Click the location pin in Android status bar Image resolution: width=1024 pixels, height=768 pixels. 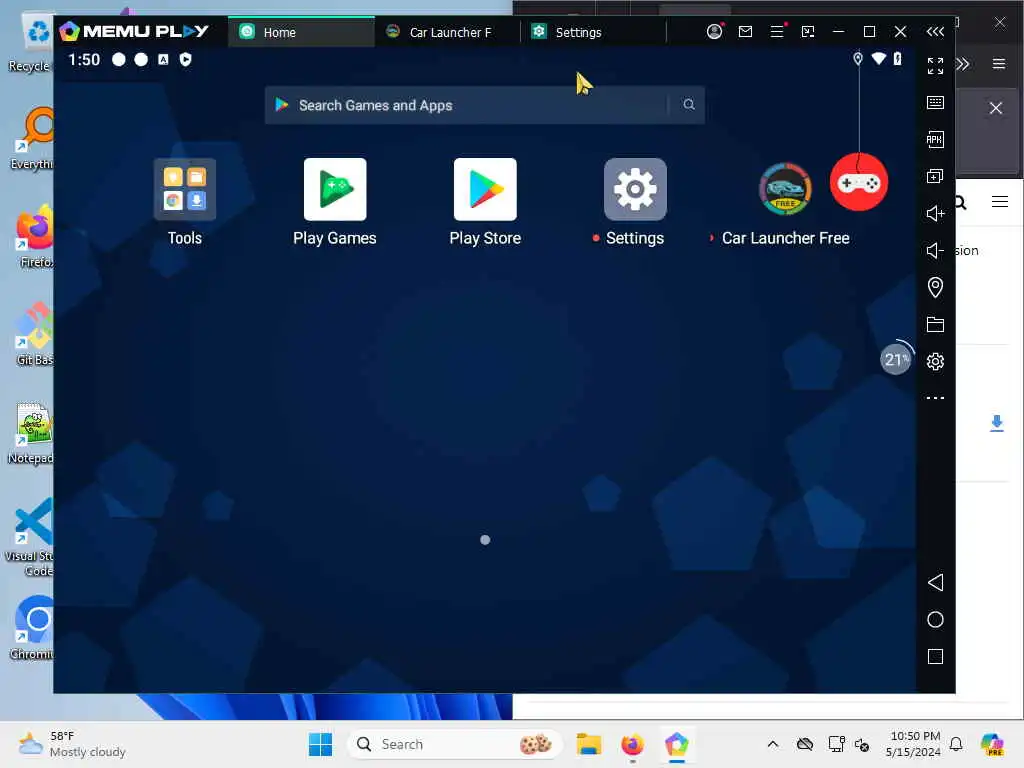coord(858,59)
